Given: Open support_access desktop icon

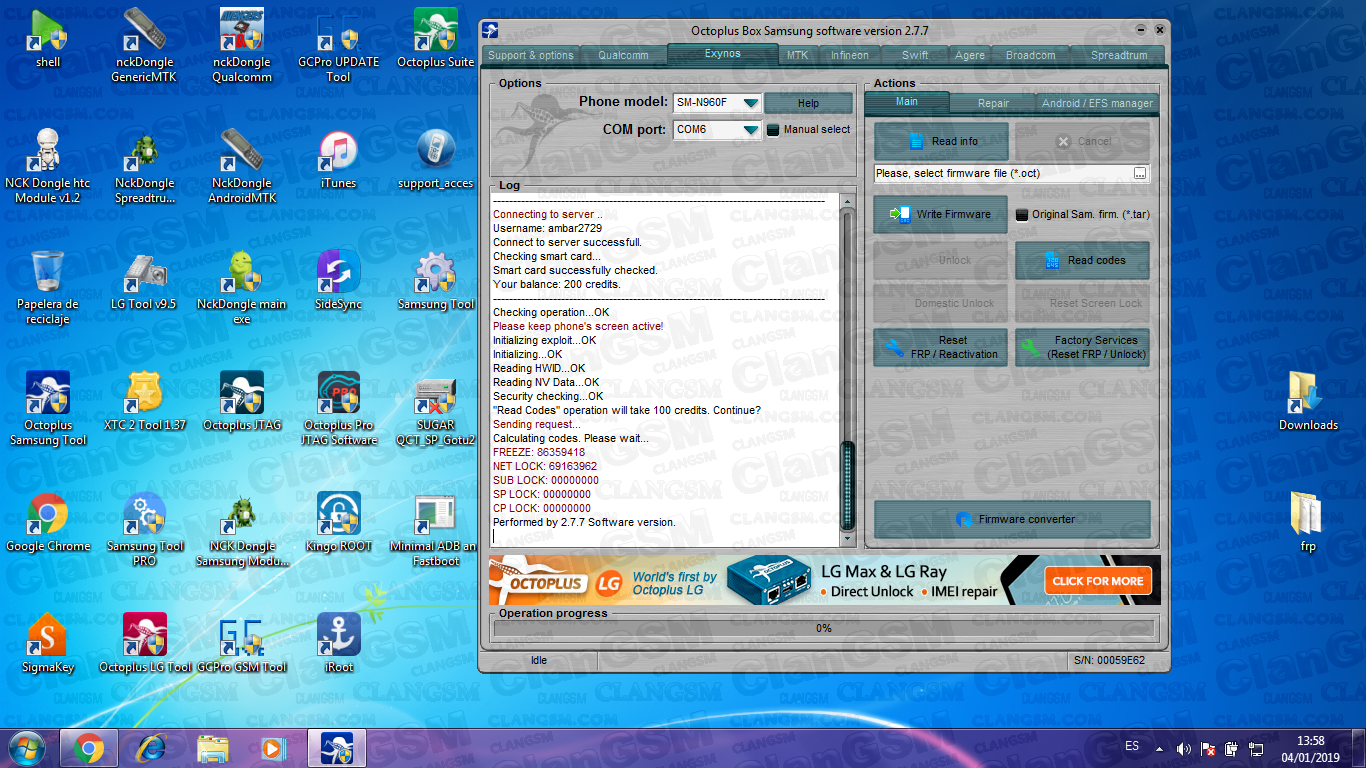Looking at the screenshot, I should (435, 159).
